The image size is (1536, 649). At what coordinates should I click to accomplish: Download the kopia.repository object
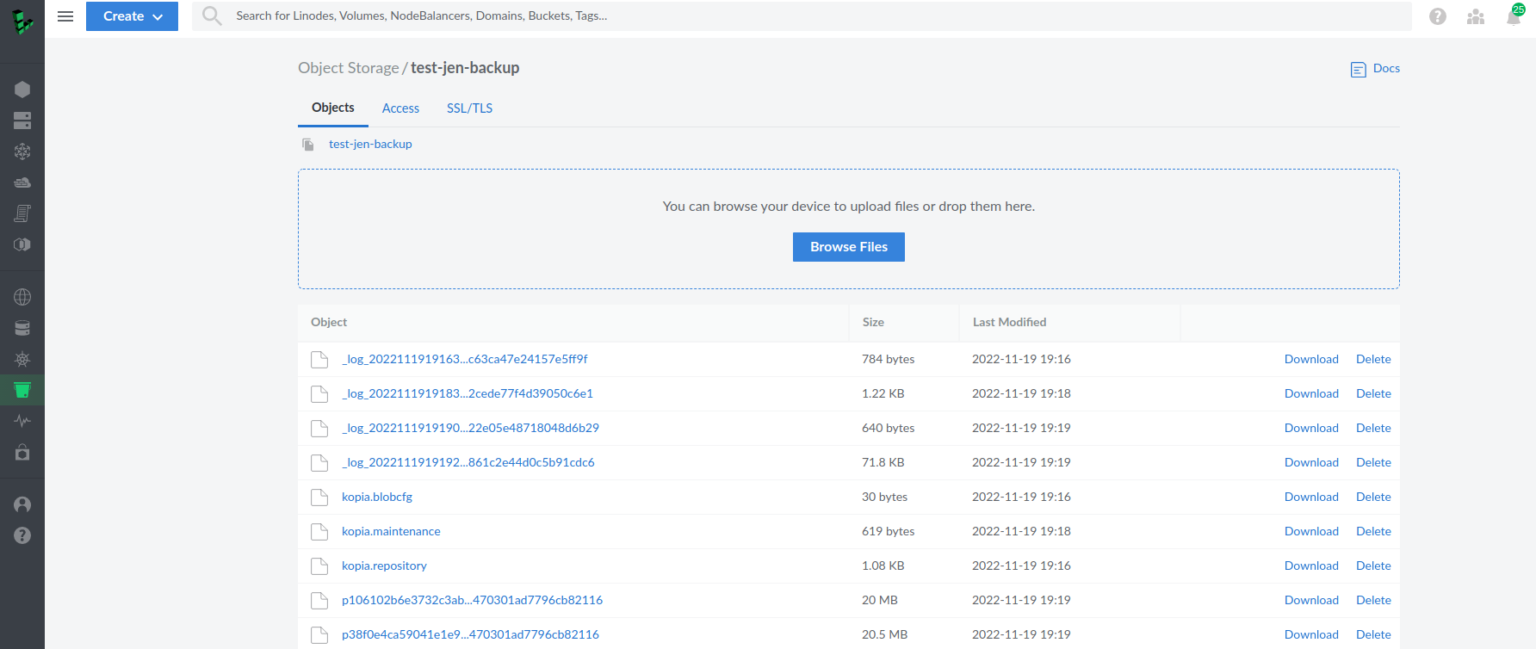[x=1311, y=565]
